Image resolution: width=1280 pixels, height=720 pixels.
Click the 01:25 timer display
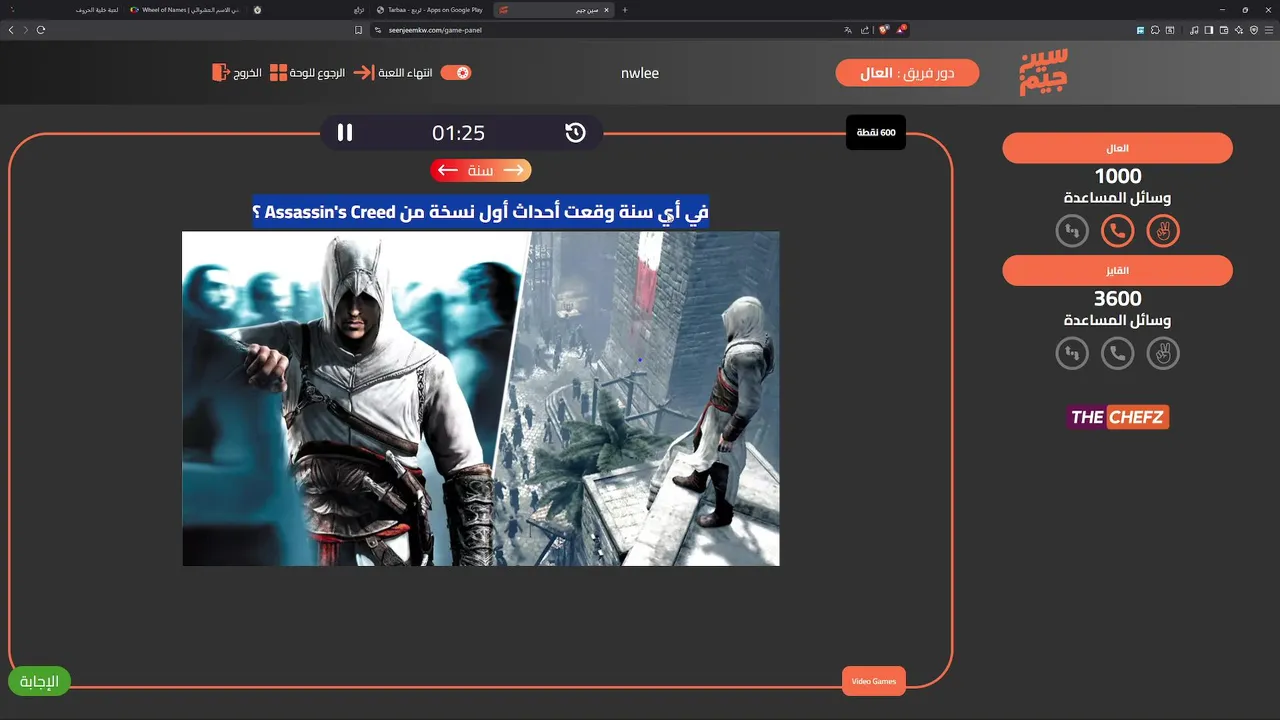[458, 133]
